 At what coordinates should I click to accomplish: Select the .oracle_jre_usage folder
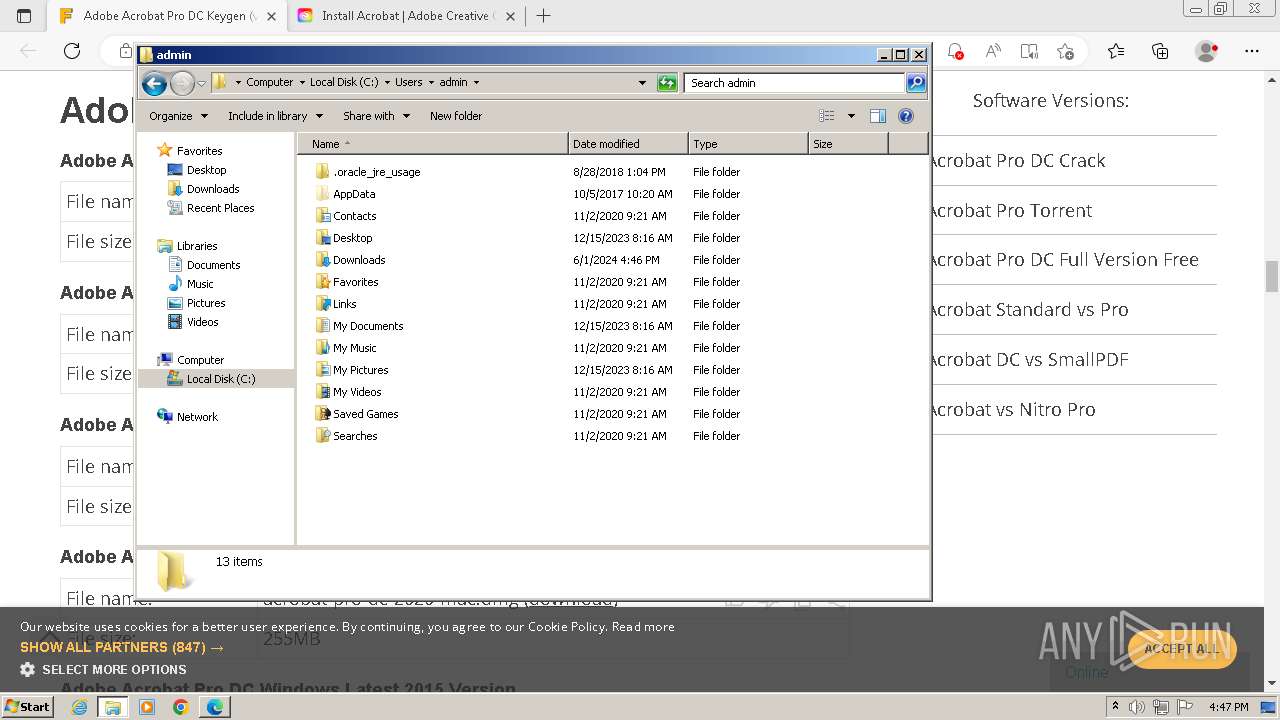(x=367, y=172)
